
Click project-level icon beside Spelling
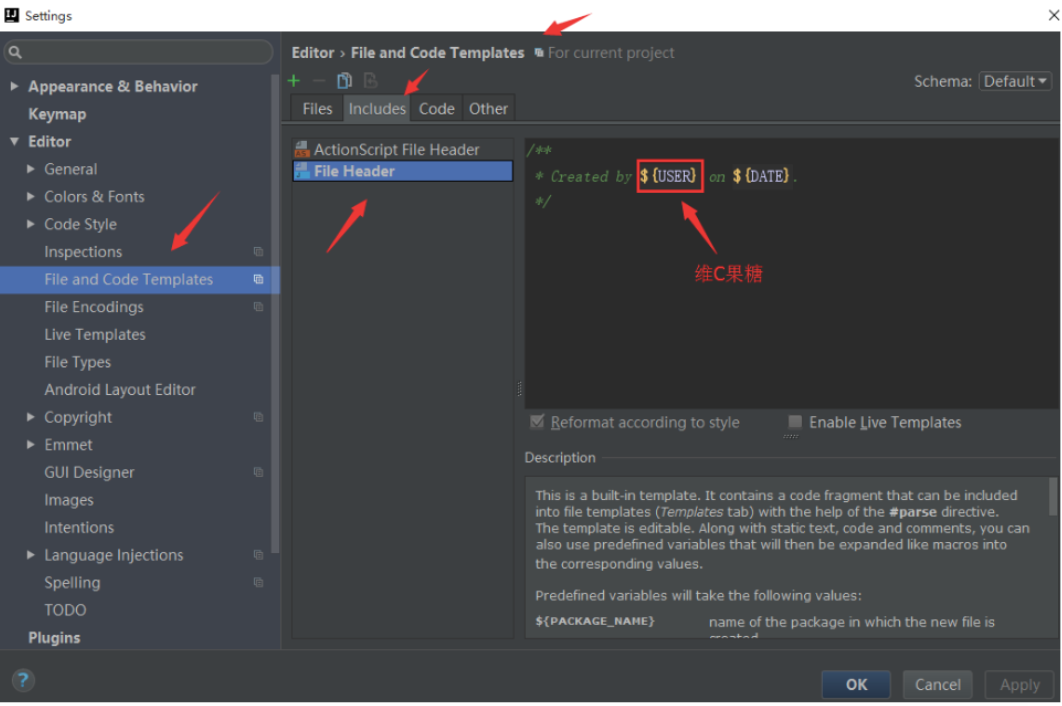[x=258, y=582]
